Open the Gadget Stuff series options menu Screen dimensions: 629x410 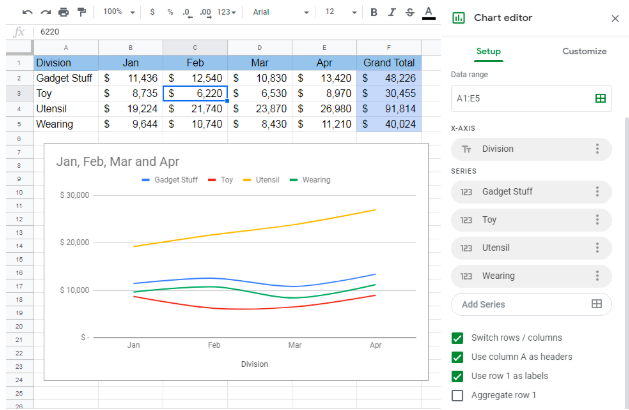tap(597, 191)
